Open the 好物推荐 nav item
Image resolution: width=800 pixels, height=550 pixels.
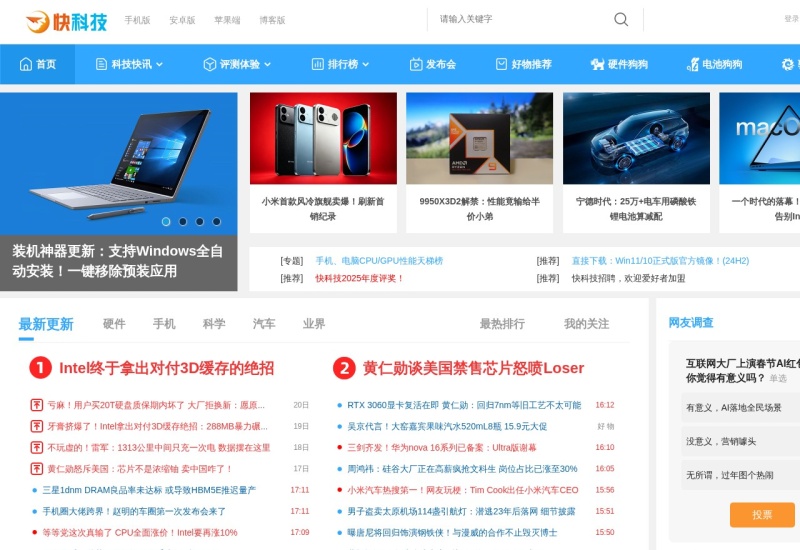coord(524,64)
